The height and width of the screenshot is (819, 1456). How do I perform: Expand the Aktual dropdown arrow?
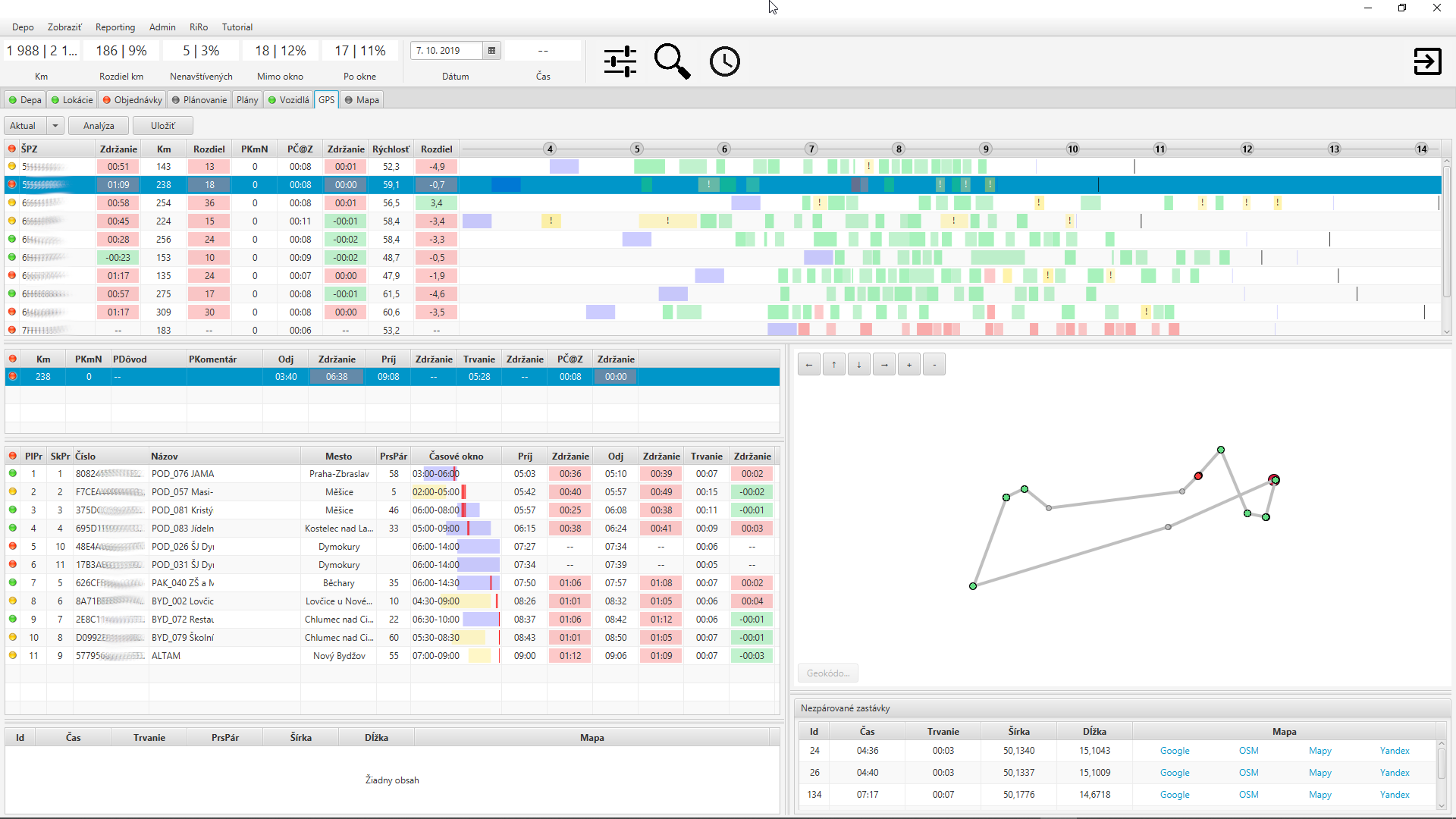55,125
